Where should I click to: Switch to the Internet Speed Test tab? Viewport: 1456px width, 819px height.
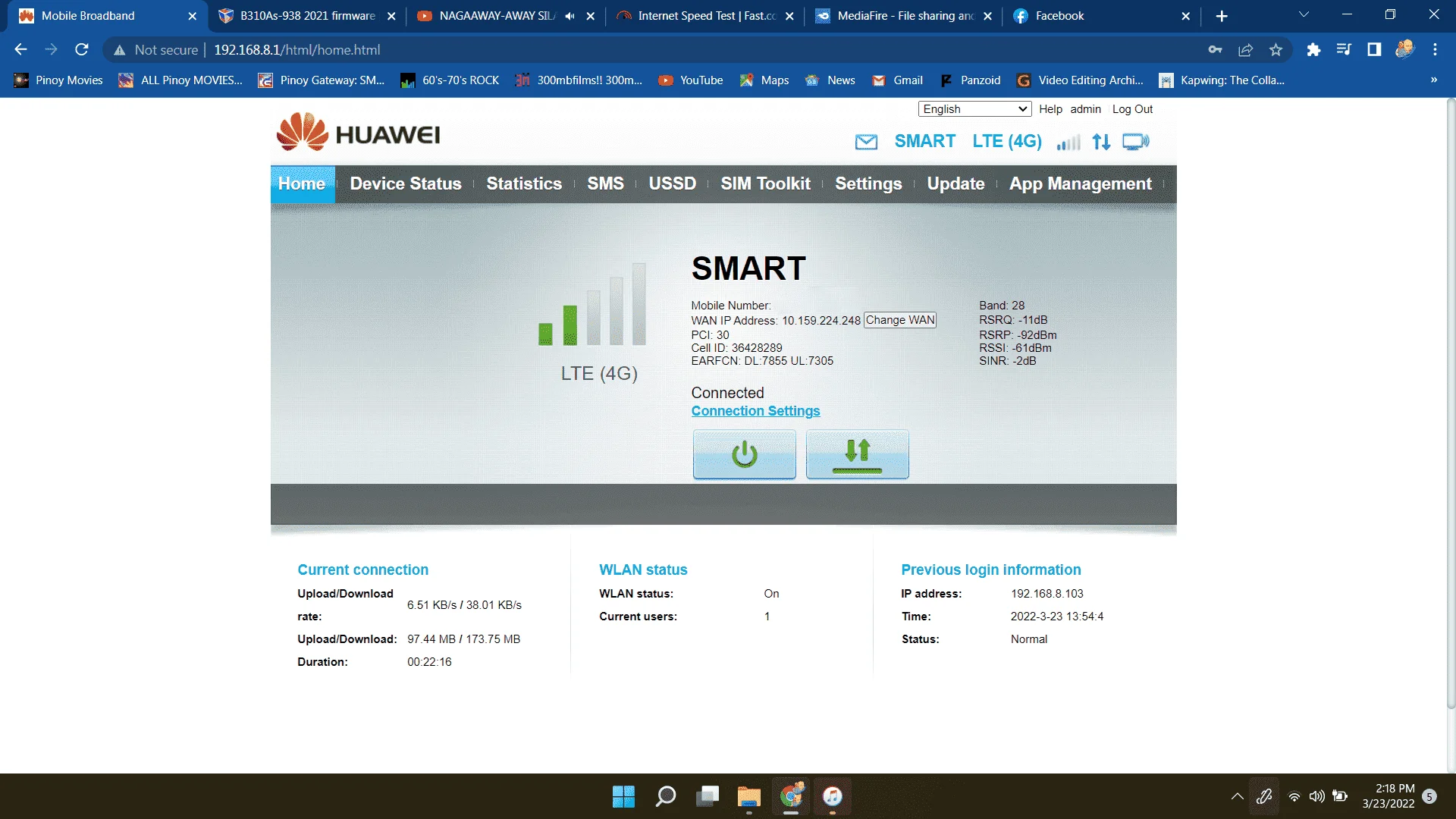[705, 16]
